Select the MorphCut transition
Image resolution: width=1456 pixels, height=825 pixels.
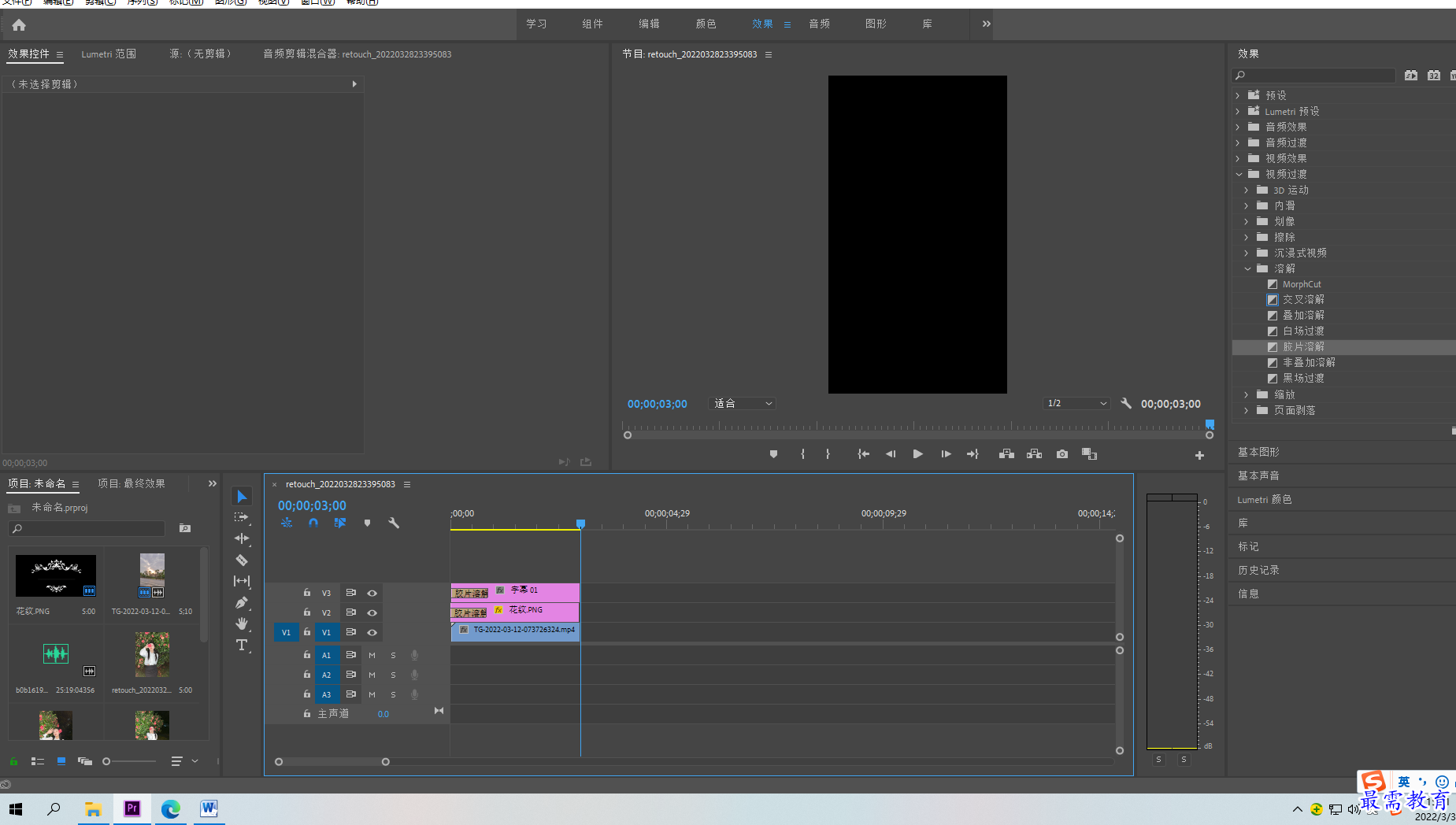click(1302, 284)
